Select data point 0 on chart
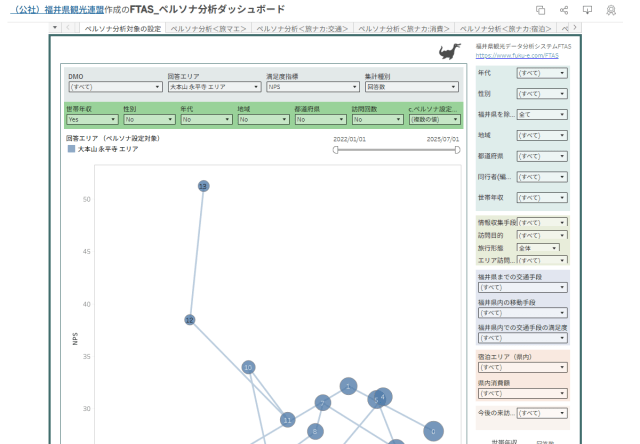Image resolution: width=640 pixels, height=444 pixels. click(x=433, y=431)
